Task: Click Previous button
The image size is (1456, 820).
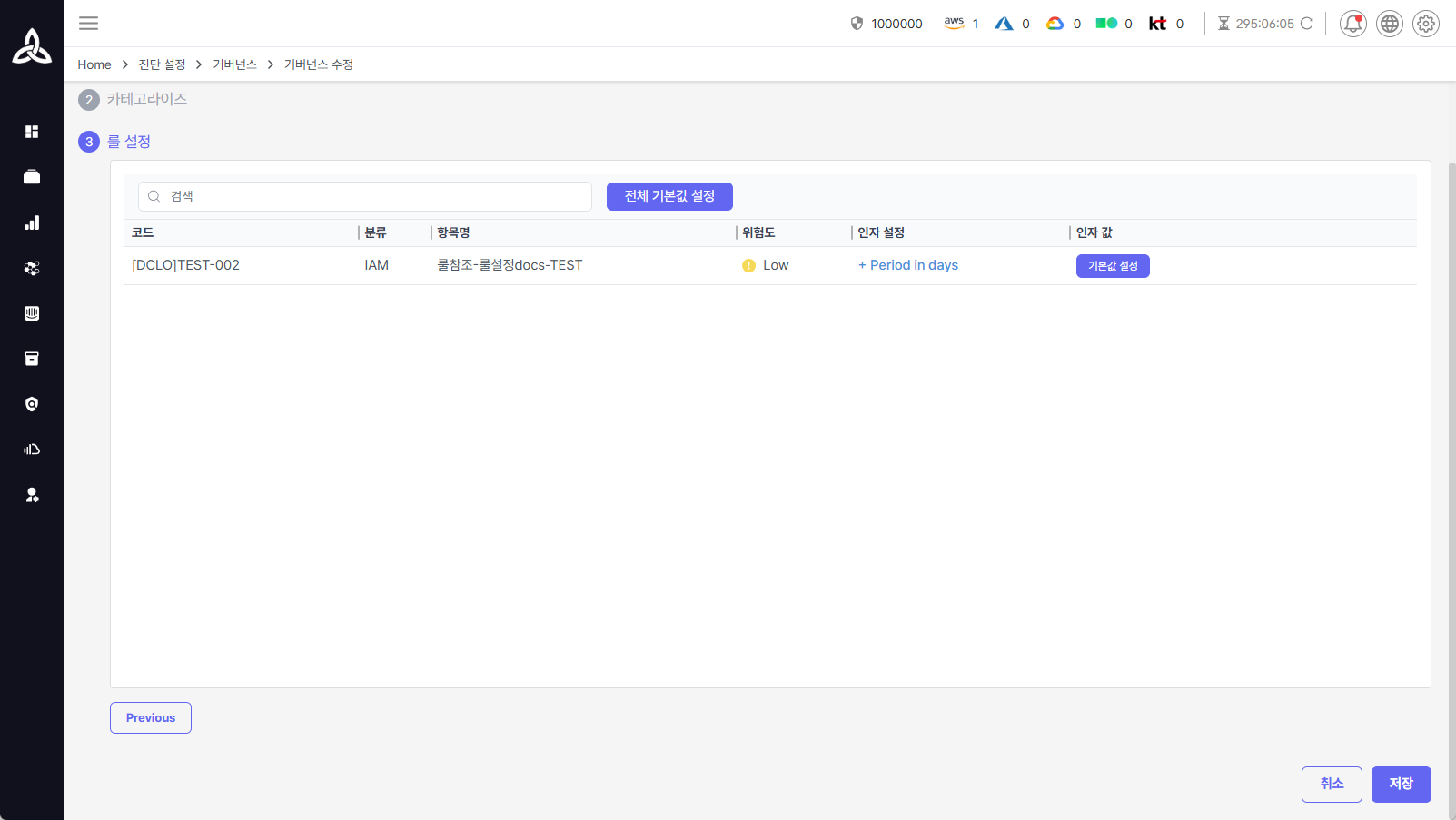Action: tap(151, 717)
